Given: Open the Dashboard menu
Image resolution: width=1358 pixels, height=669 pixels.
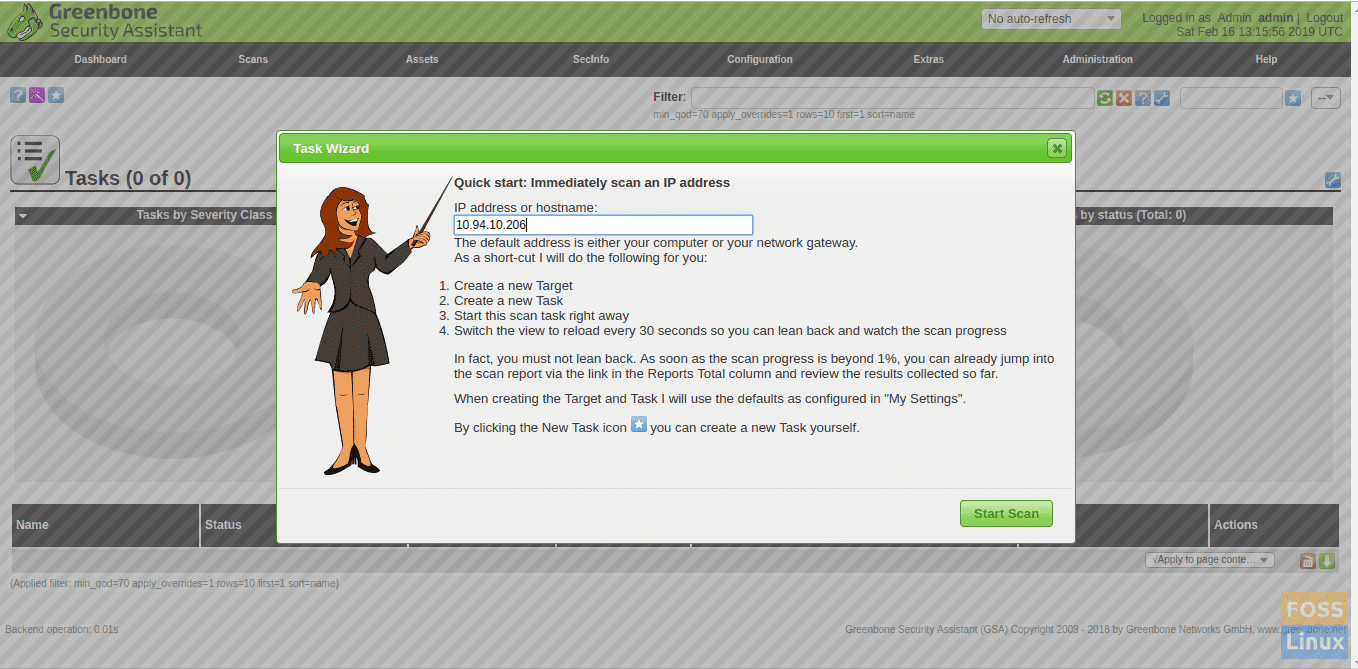Looking at the screenshot, I should (x=101, y=59).
